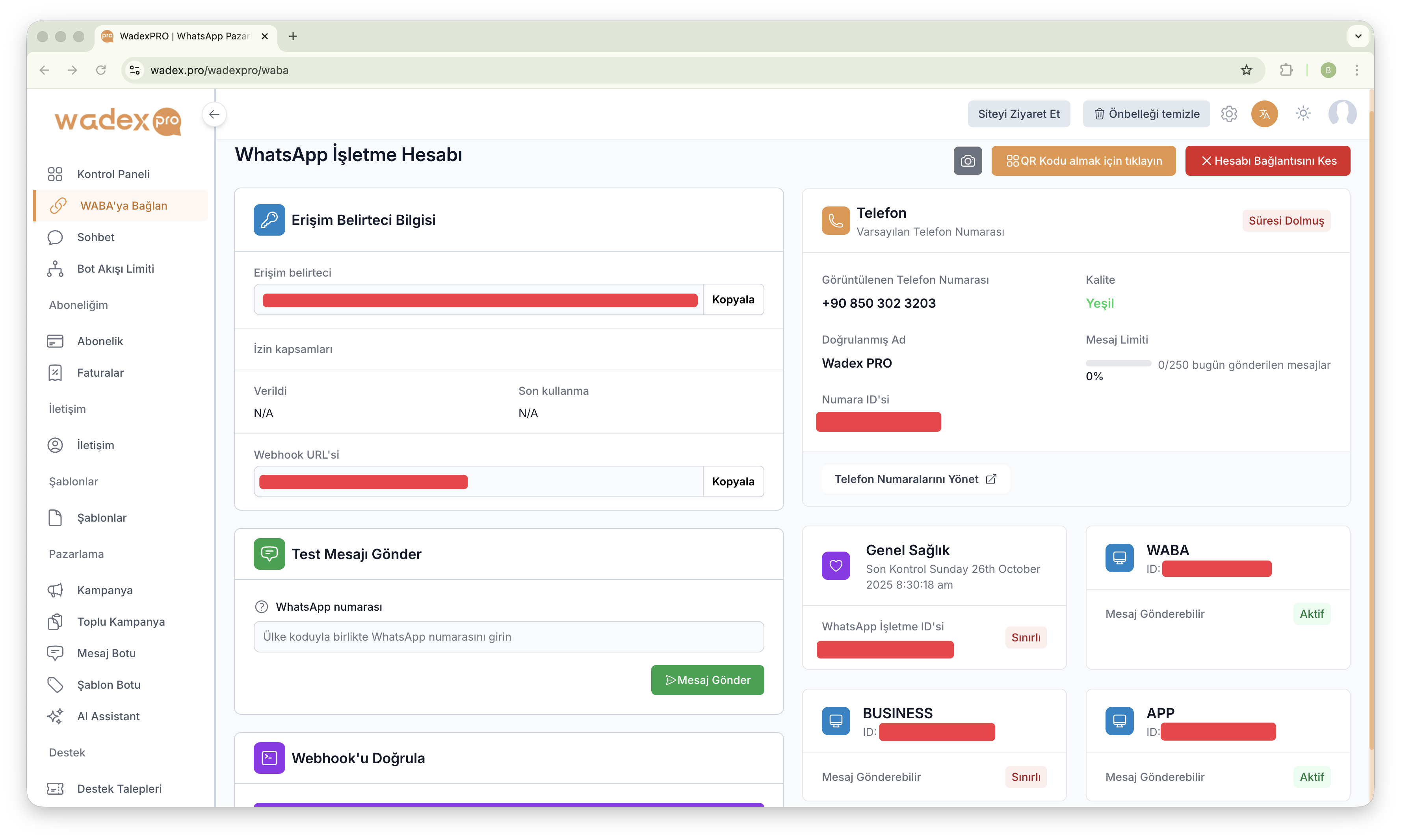Viewport: 1401px width, 840px height.
Task: Open the browser extensions puzzle icon
Action: 1286,70
